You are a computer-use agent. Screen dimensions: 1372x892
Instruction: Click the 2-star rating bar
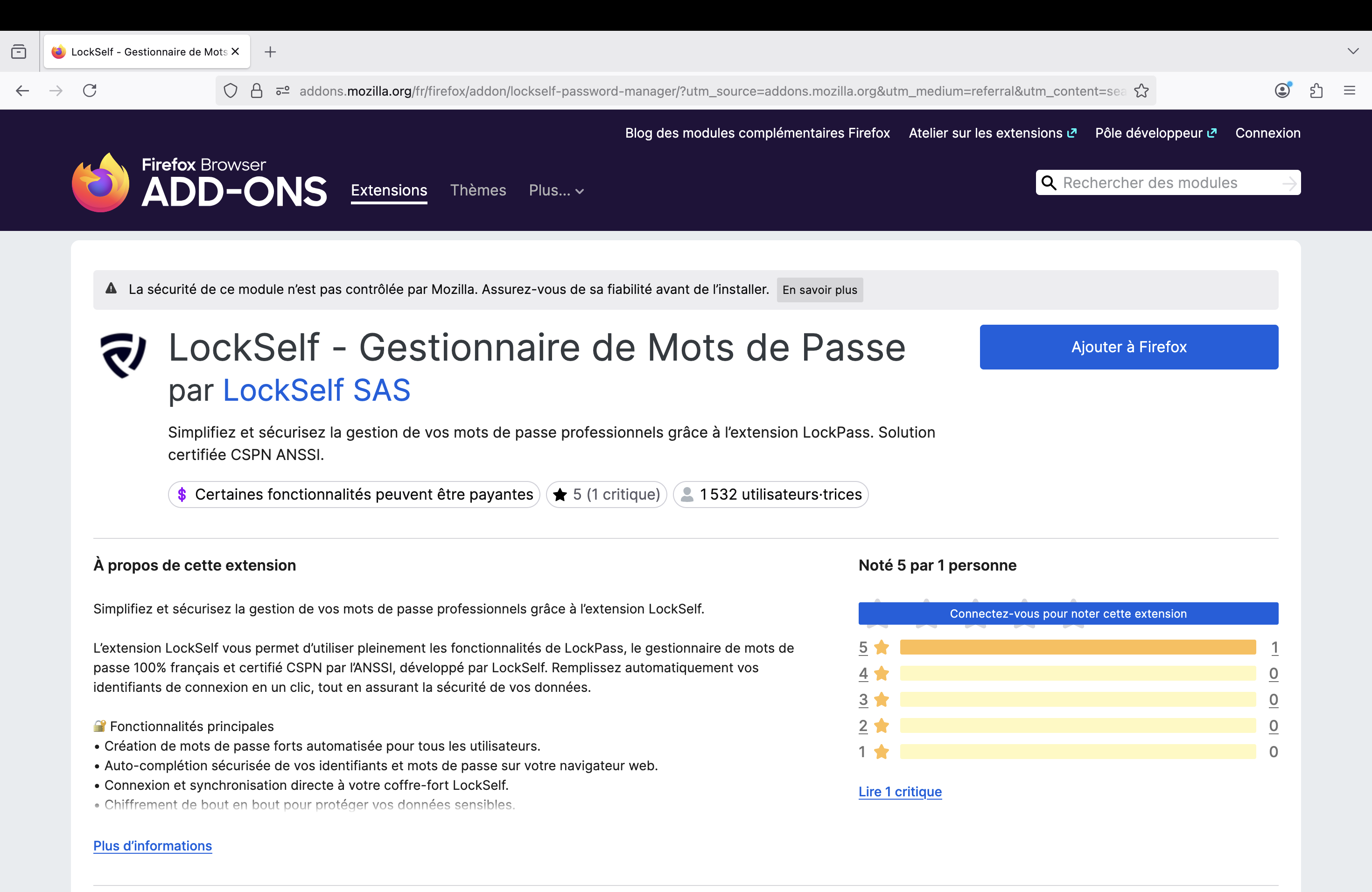(1078, 725)
